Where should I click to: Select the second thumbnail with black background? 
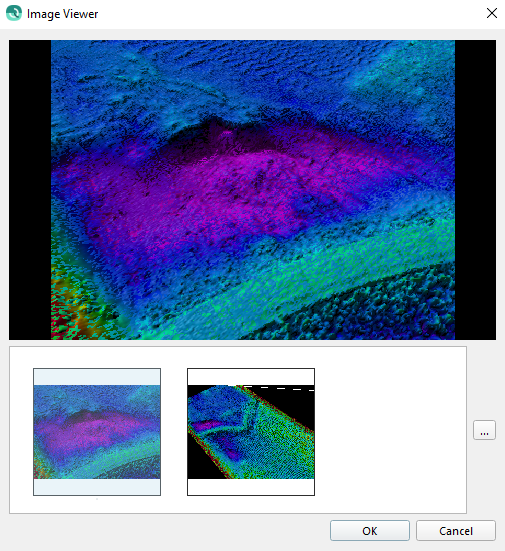tap(251, 432)
